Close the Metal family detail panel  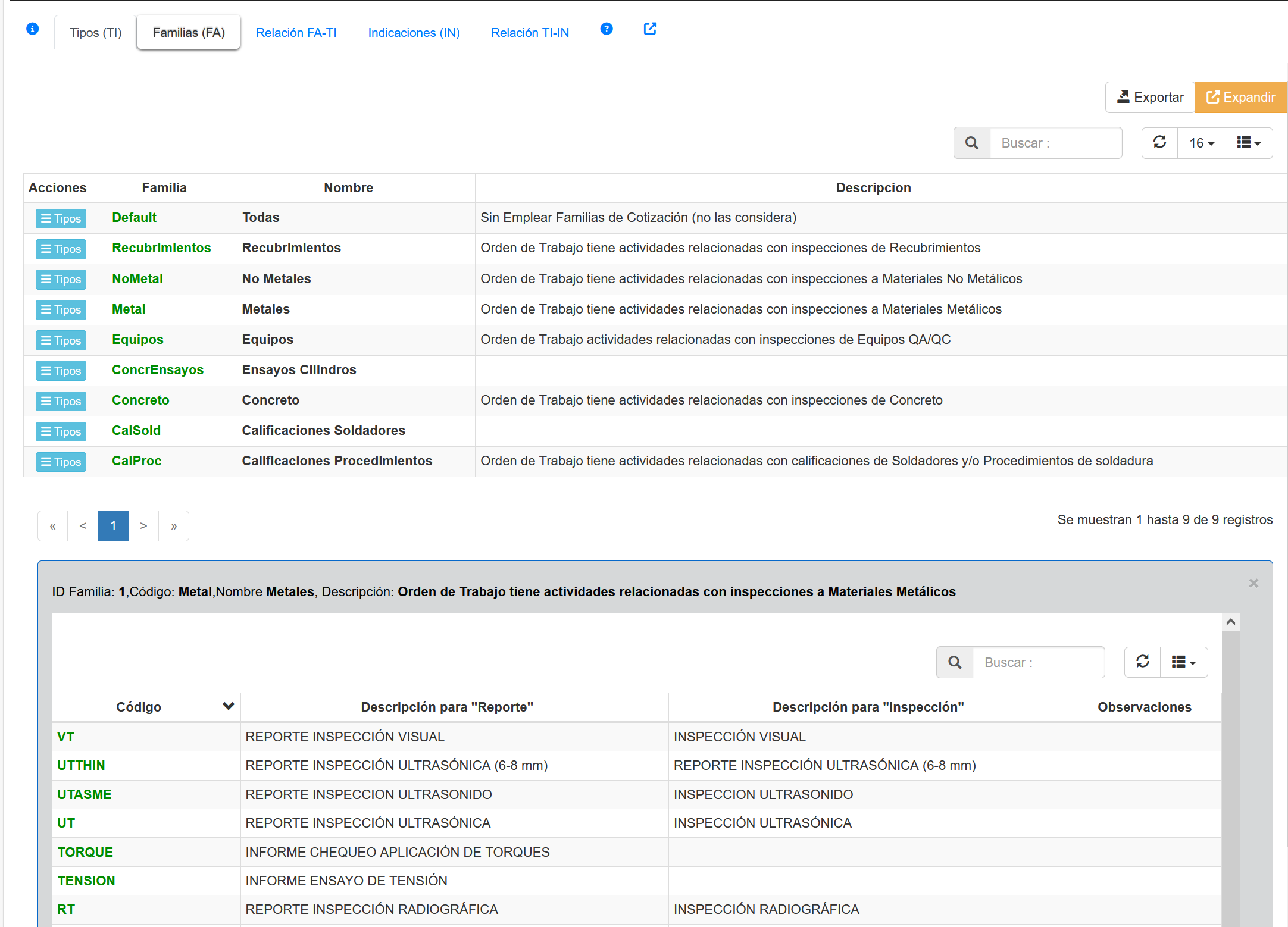click(1253, 583)
